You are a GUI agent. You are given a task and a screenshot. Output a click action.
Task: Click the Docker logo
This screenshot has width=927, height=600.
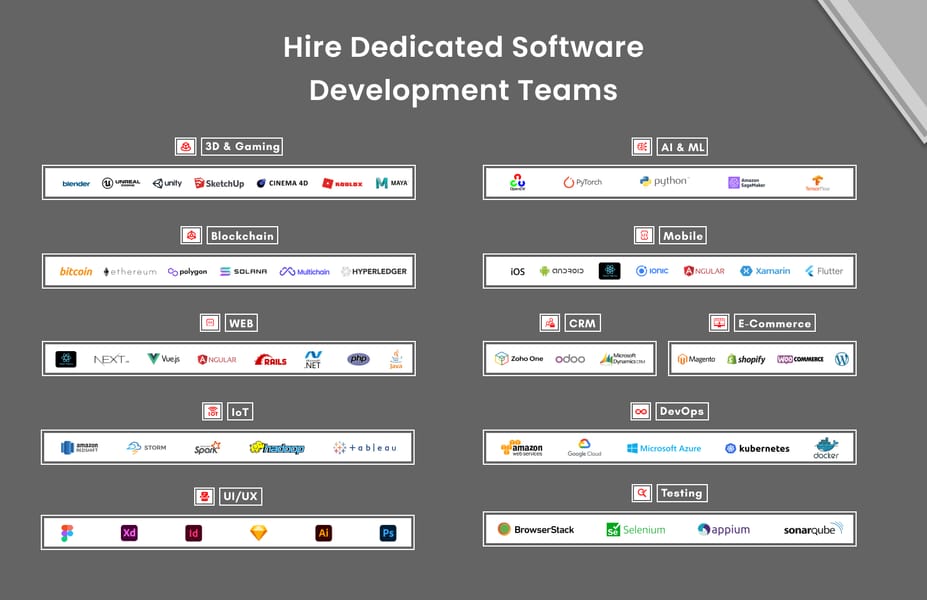click(826, 448)
